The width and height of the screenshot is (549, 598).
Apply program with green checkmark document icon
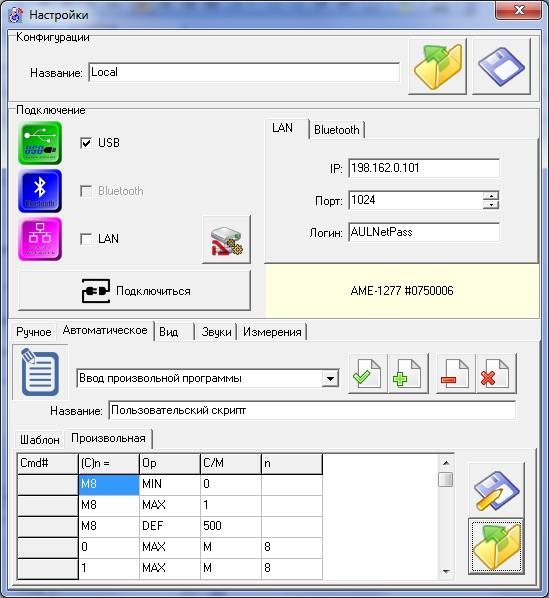point(368,373)
